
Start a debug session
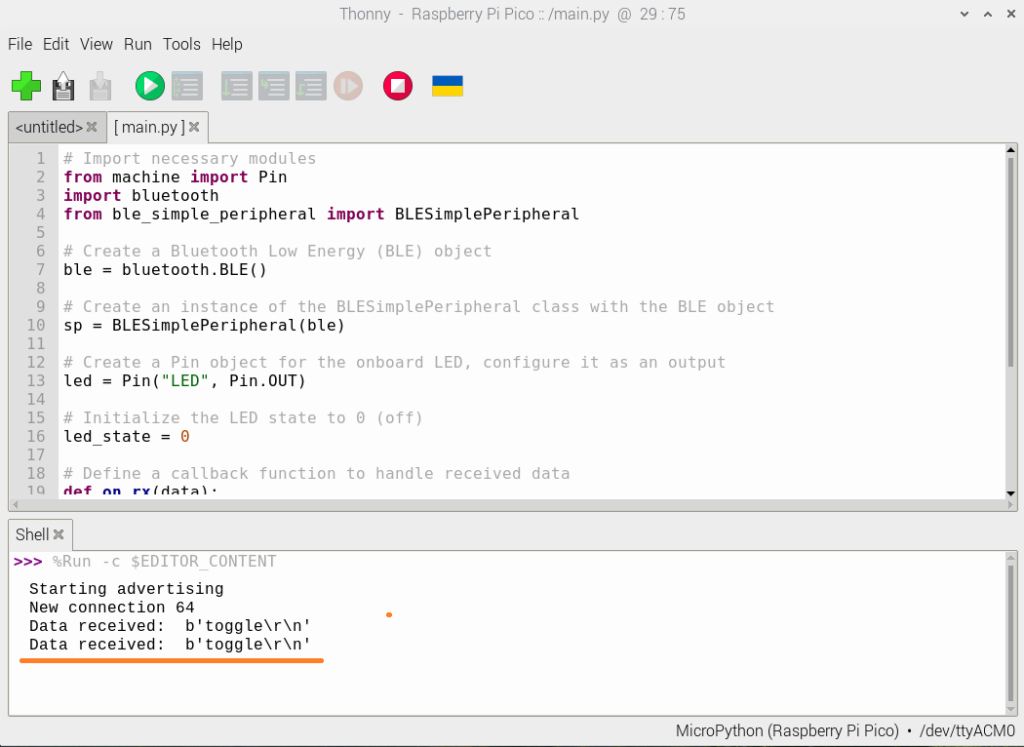tap(186, 86)
